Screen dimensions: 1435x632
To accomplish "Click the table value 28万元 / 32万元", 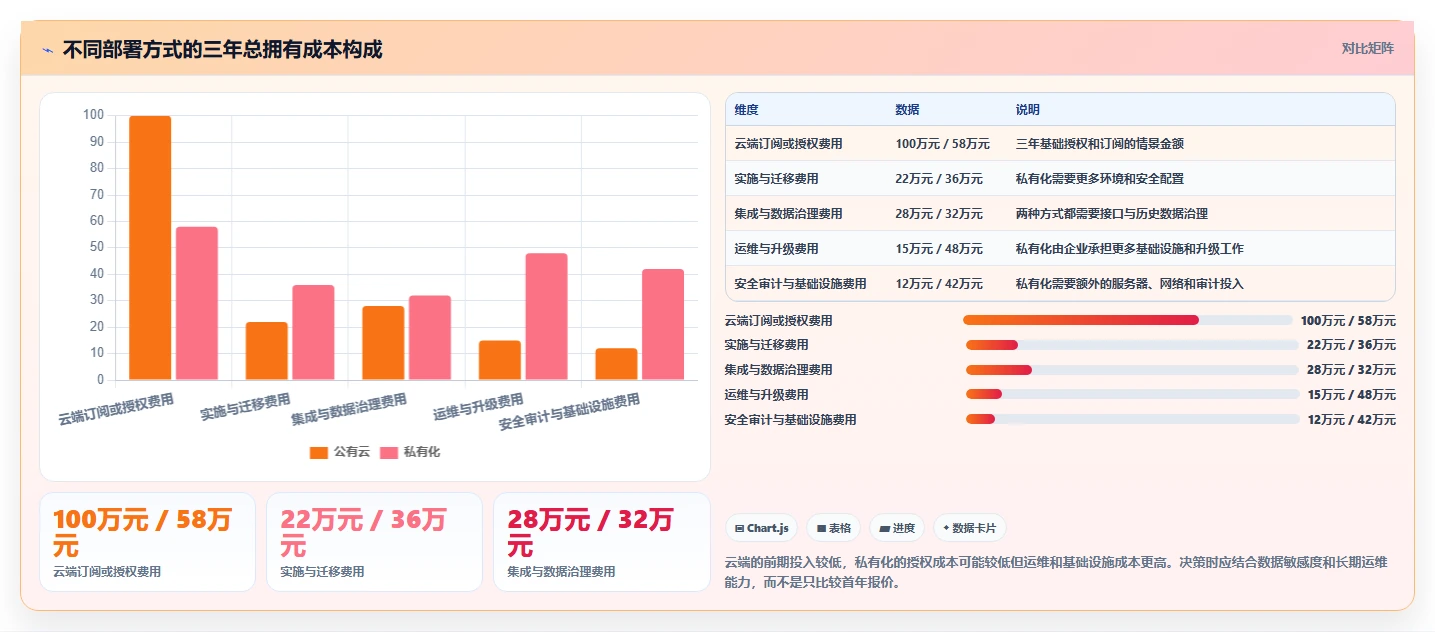I will [x=939, y=214].
